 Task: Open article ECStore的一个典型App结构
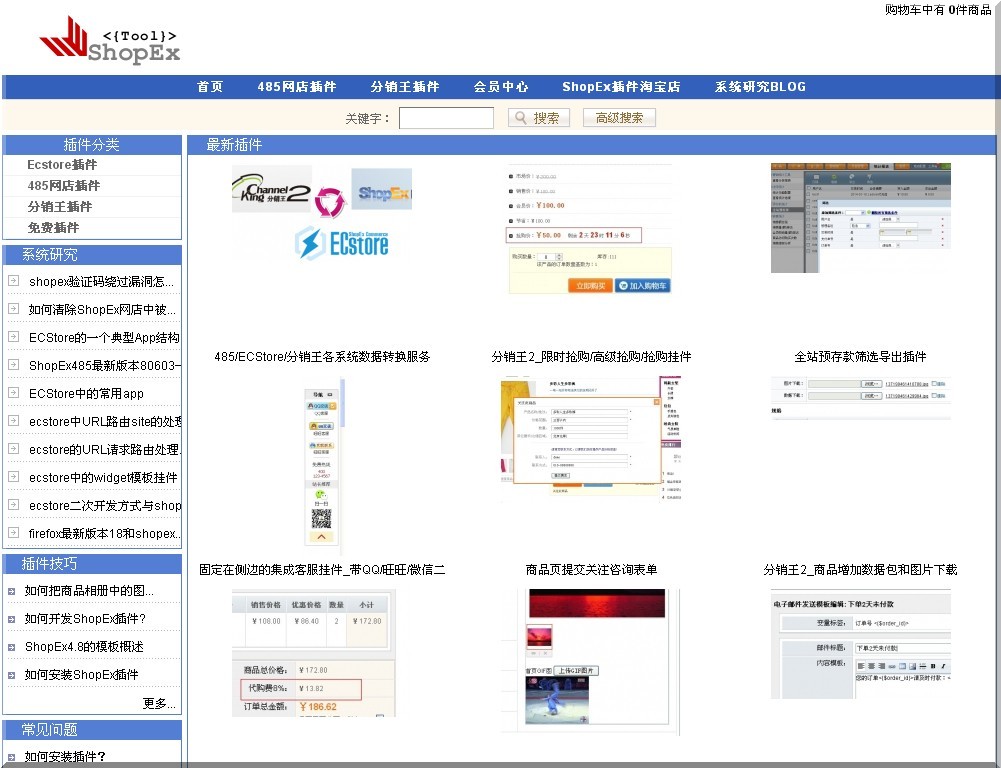coord(104,338)
